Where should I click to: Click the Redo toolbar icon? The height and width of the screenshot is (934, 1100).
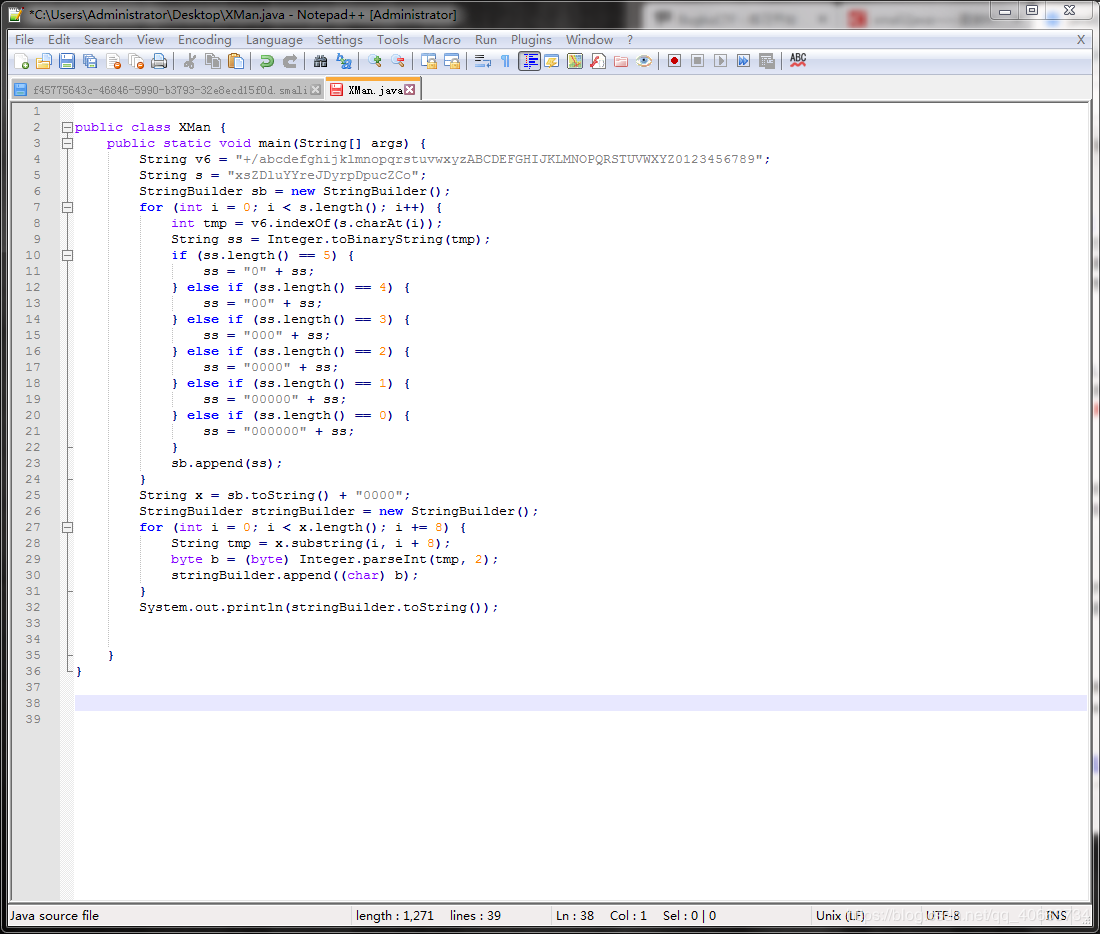pos(290,61)
